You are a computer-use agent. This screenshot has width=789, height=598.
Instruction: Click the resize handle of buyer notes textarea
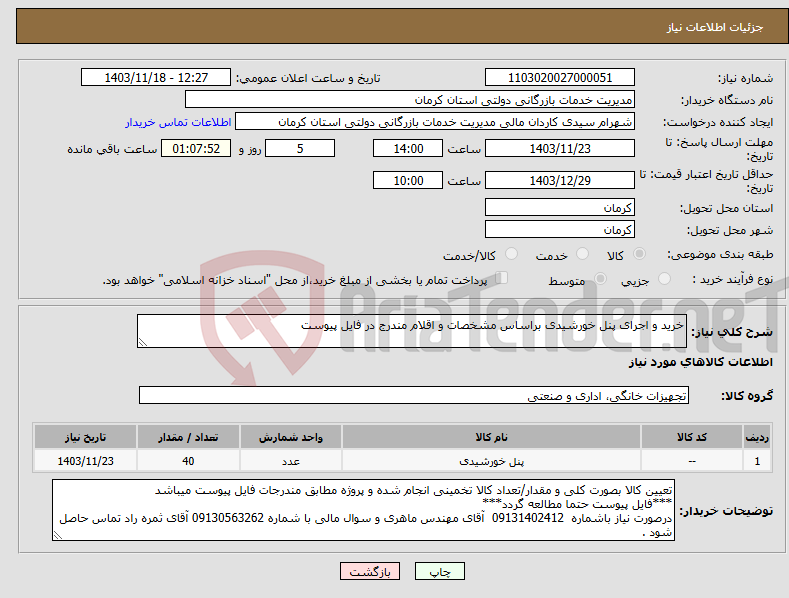58,536
